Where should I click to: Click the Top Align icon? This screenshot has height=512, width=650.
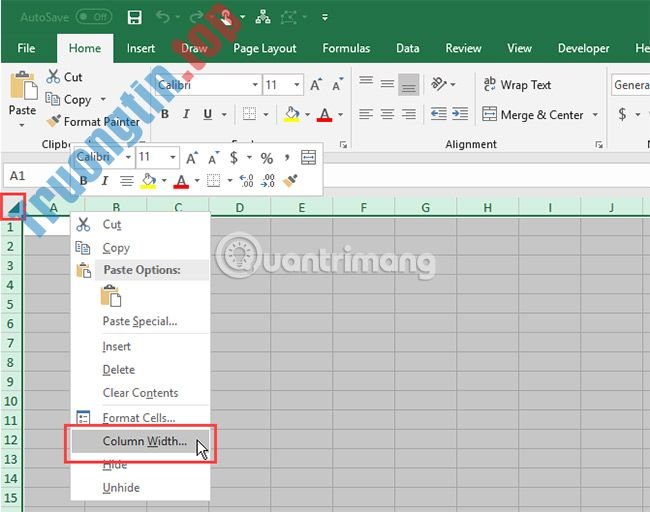point(366,80)
